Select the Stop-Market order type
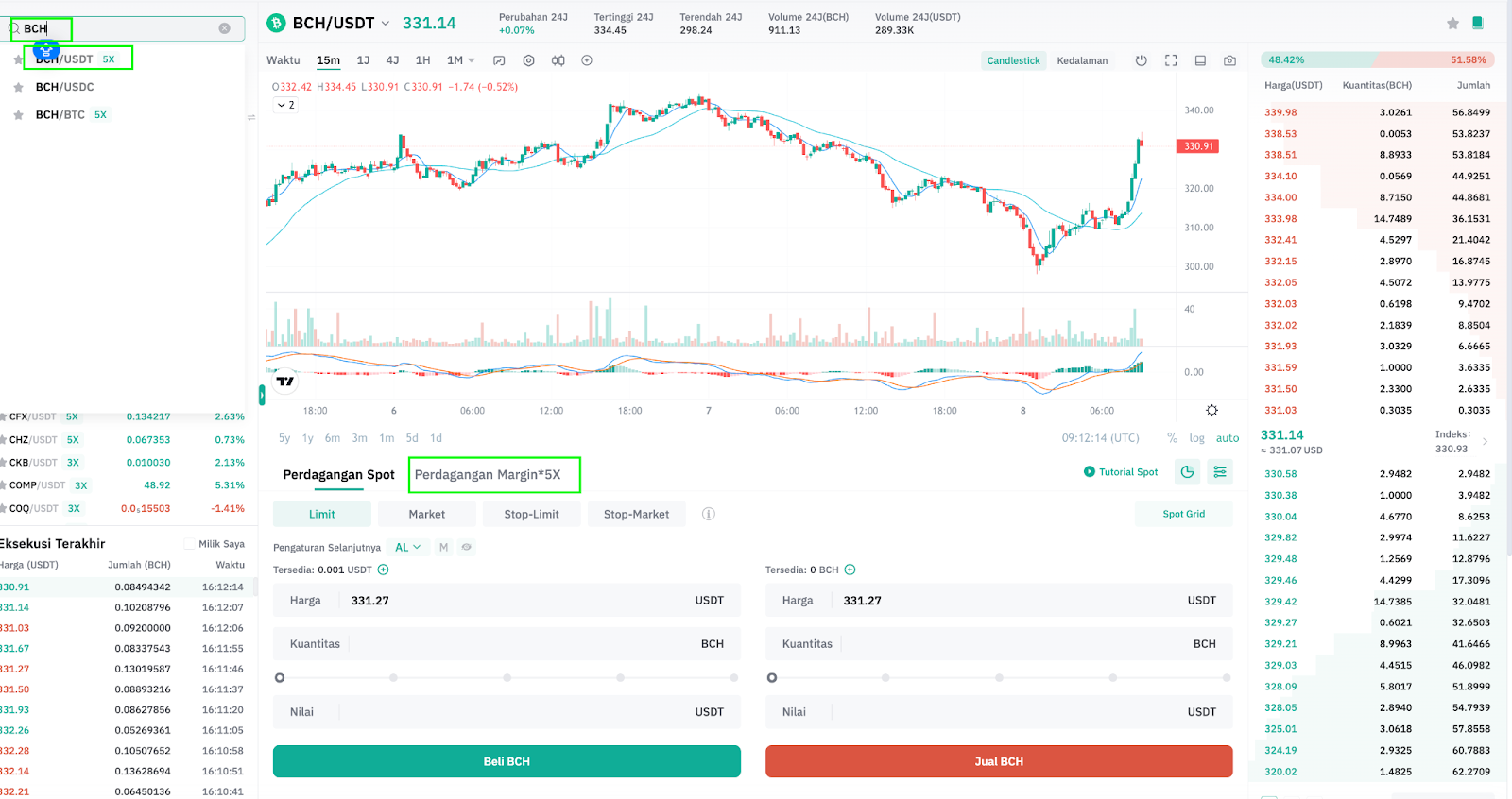The width and height of the screenshot is (1512, 799). [x=636, y=514]
